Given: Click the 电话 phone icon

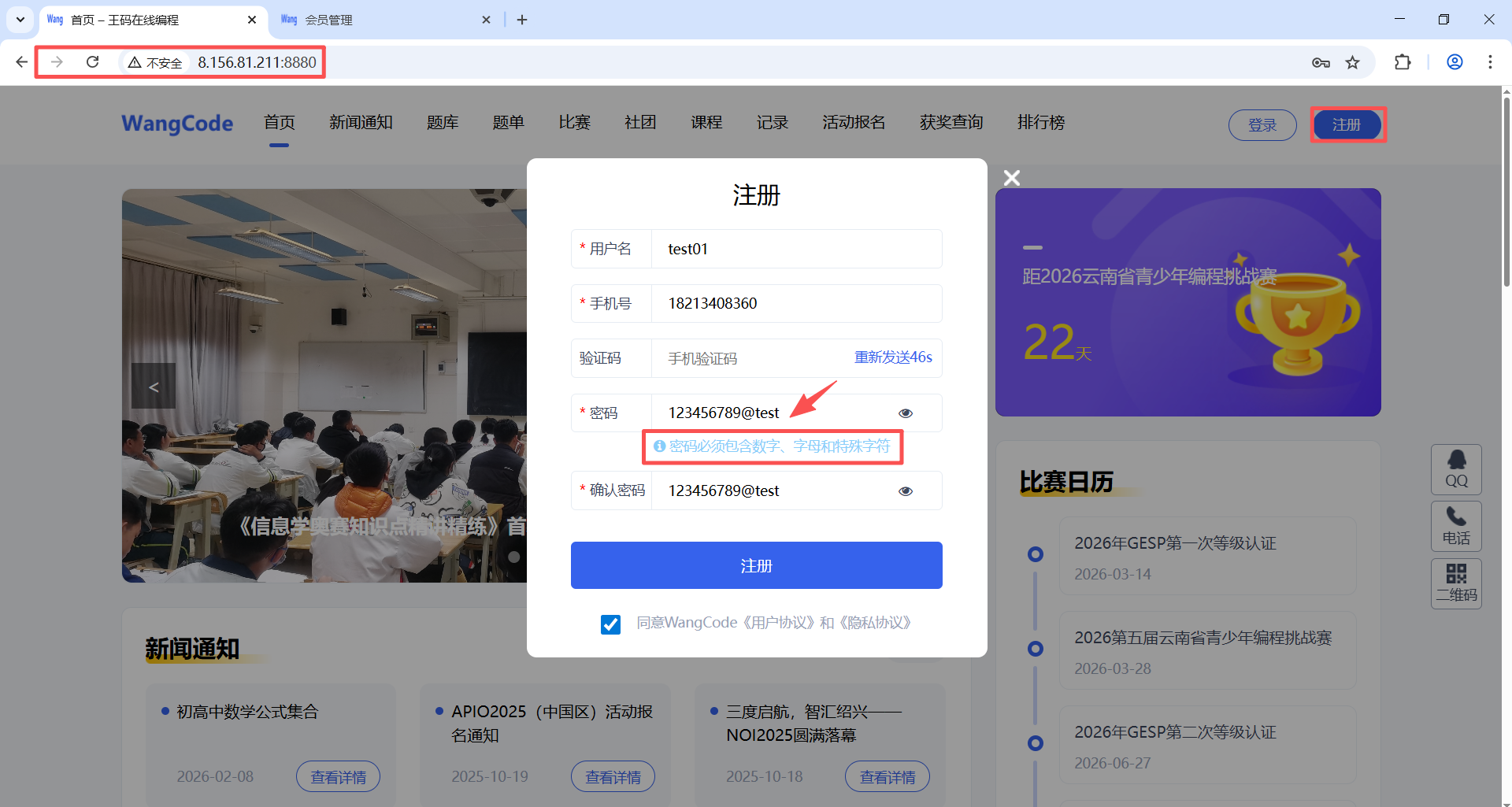Looking at the screenshot, I should click(1456, 526).
